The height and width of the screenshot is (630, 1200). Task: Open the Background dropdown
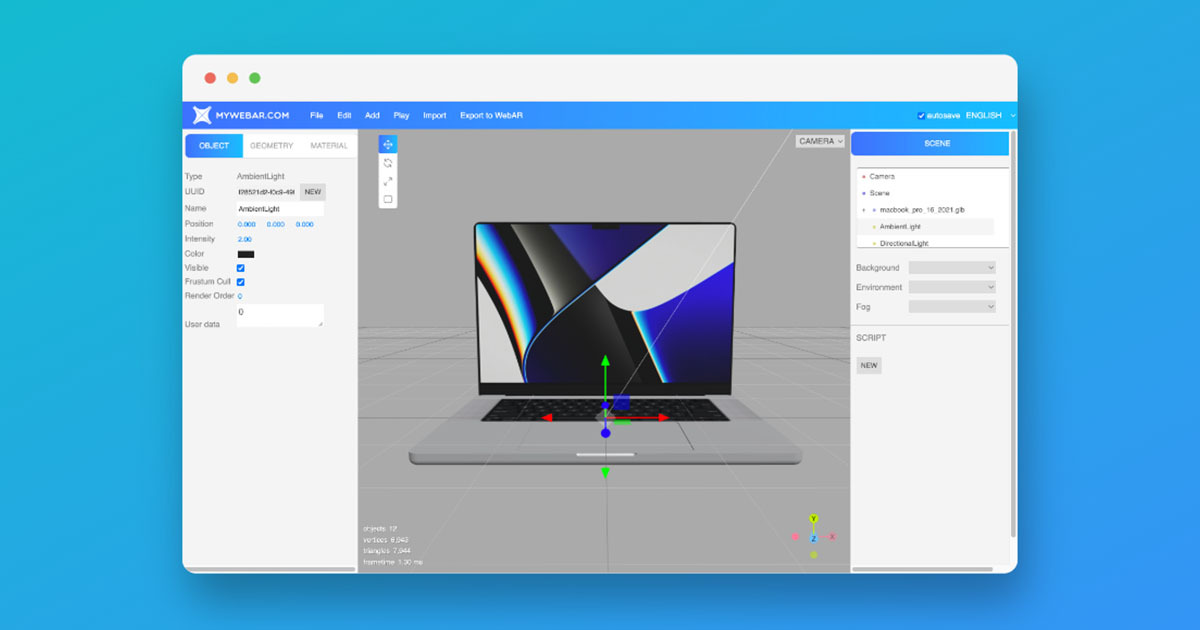click(x=951, y=268)
